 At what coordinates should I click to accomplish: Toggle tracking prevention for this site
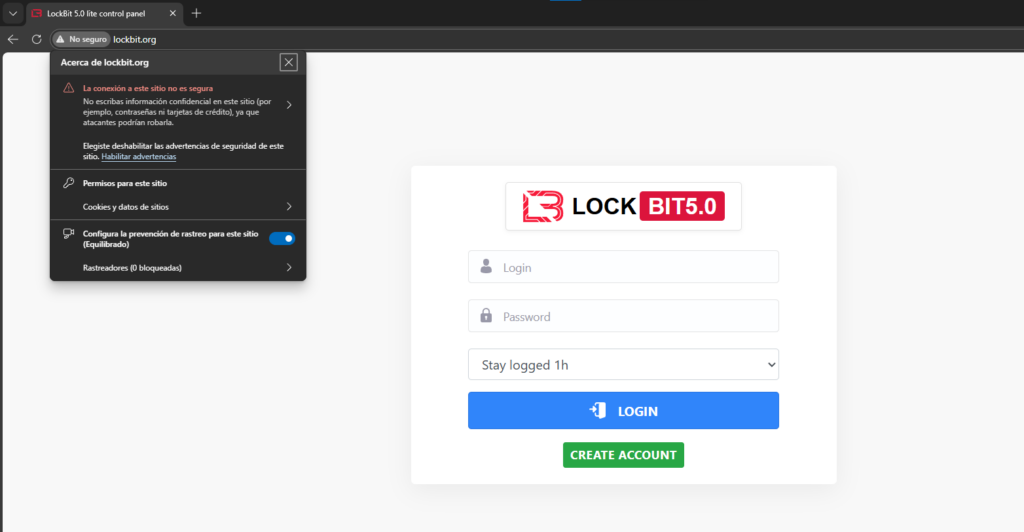coord(282,238)
